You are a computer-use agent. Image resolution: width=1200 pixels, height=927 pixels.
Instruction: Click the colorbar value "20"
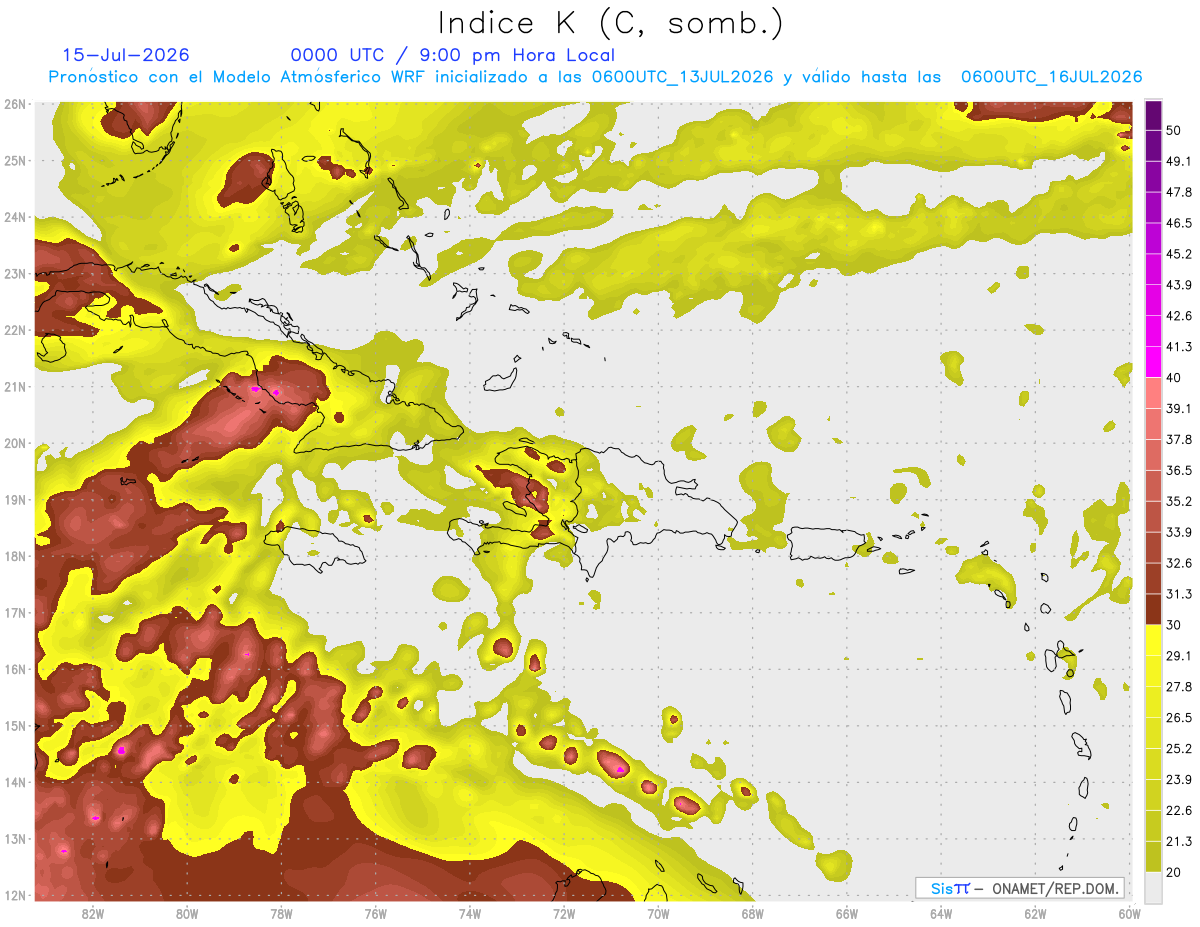pyautogui.click(x=1174, y=872)
